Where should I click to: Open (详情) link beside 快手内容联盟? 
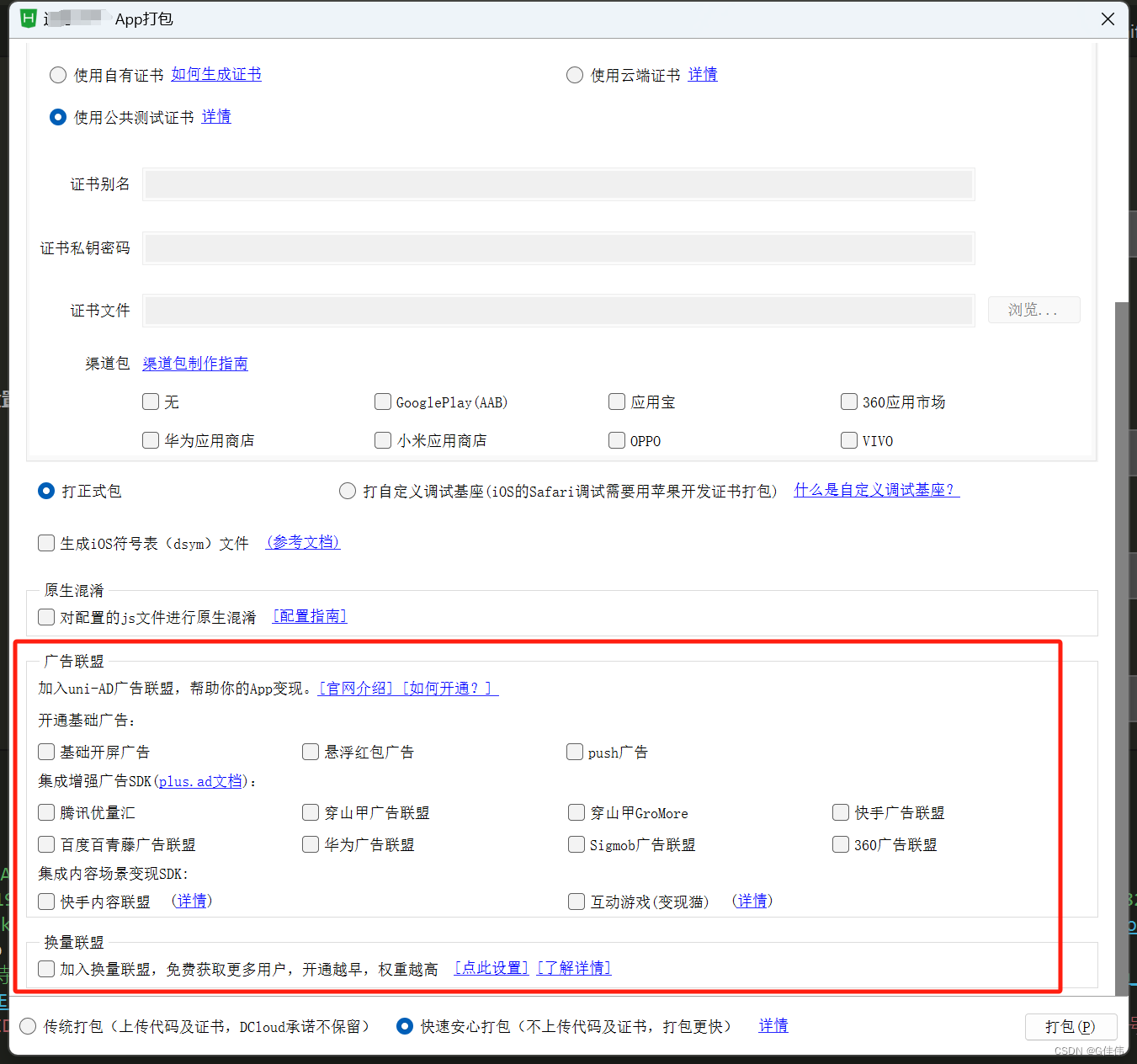(x=192, y=901)
